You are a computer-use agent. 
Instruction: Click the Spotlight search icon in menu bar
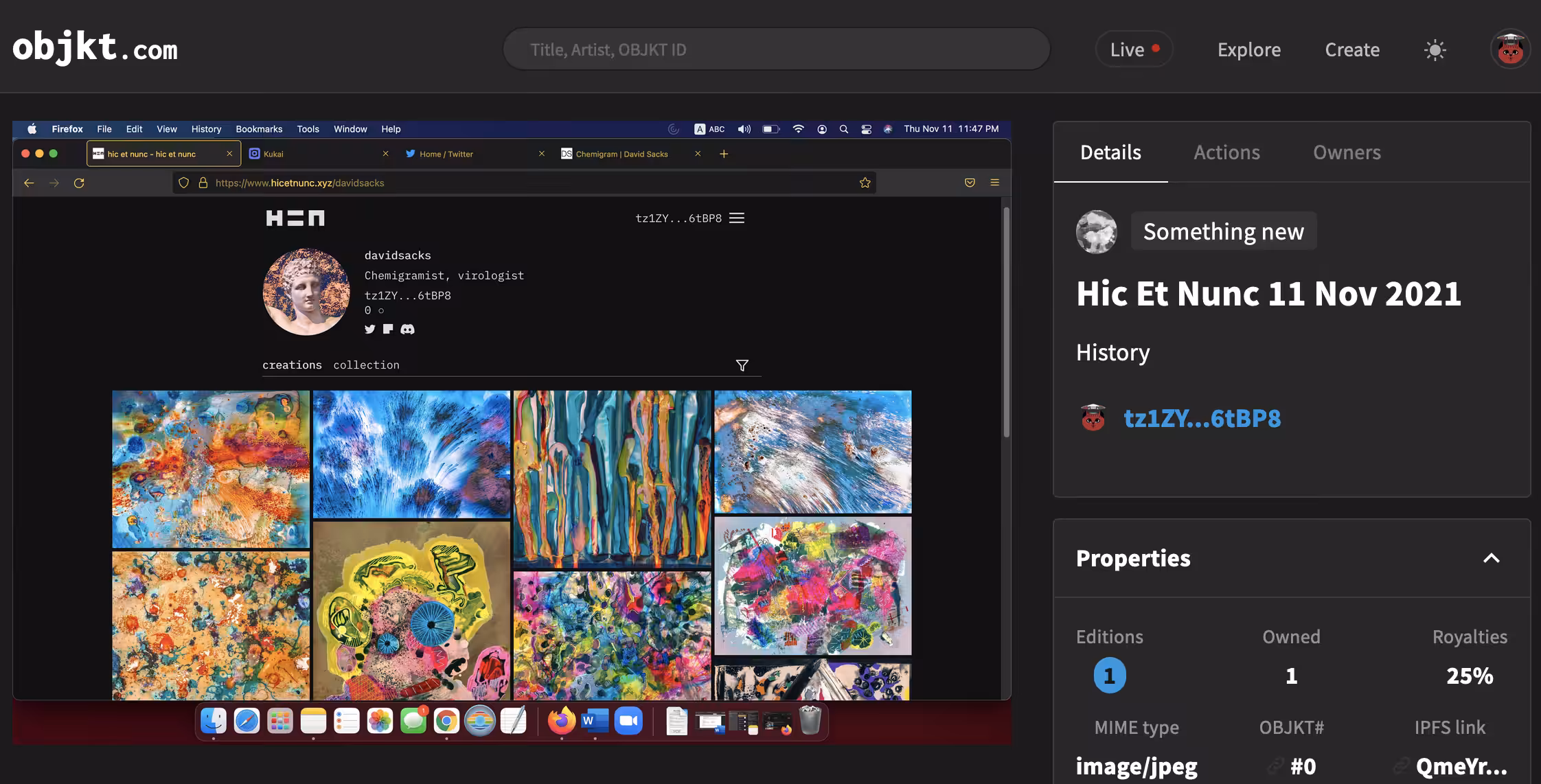point(843,129)
